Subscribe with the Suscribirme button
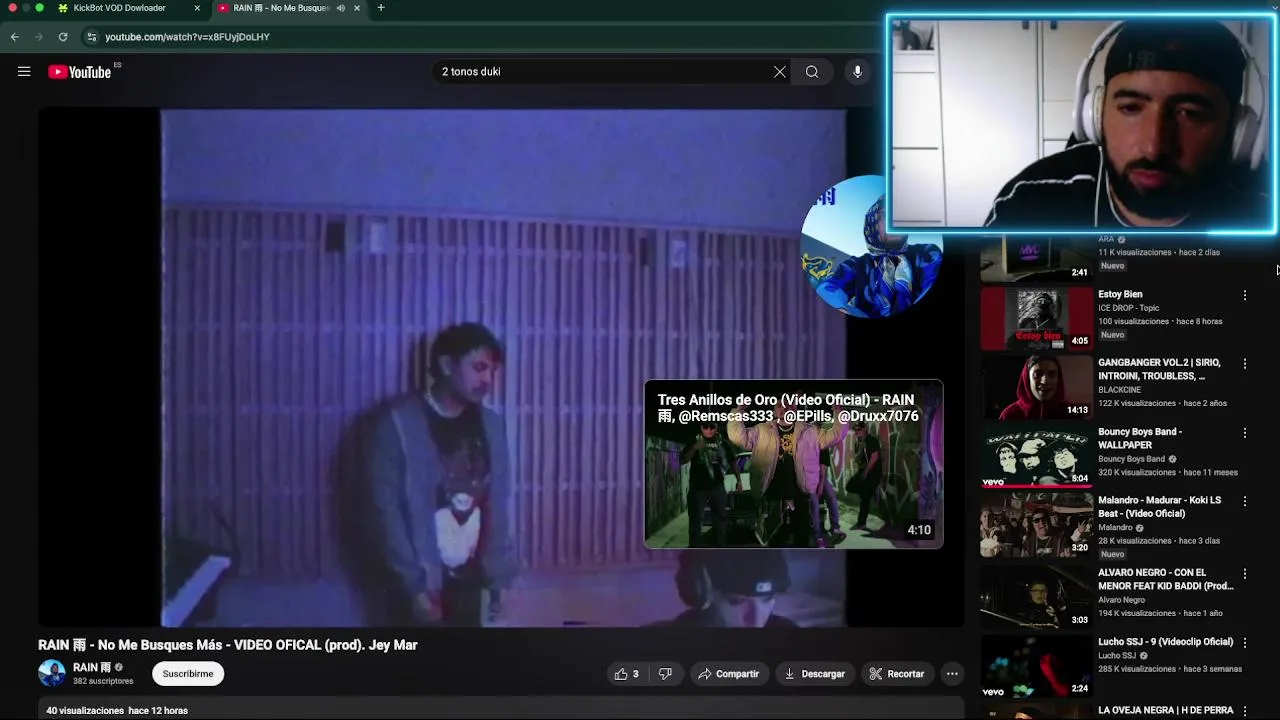Image resolution: width=1280 pixels, height=720 pixels. pyautogui.click(x=188, y=674)
